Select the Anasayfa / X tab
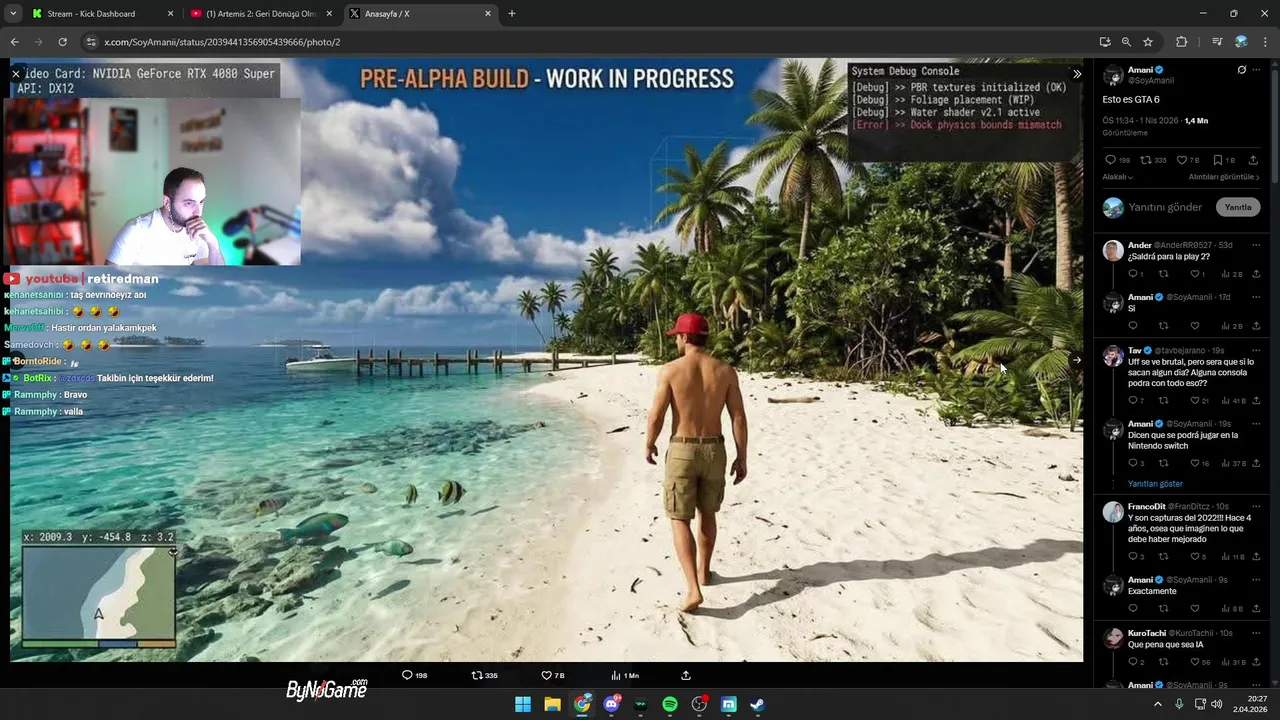1280x720 pixels. tap(419, 14)
